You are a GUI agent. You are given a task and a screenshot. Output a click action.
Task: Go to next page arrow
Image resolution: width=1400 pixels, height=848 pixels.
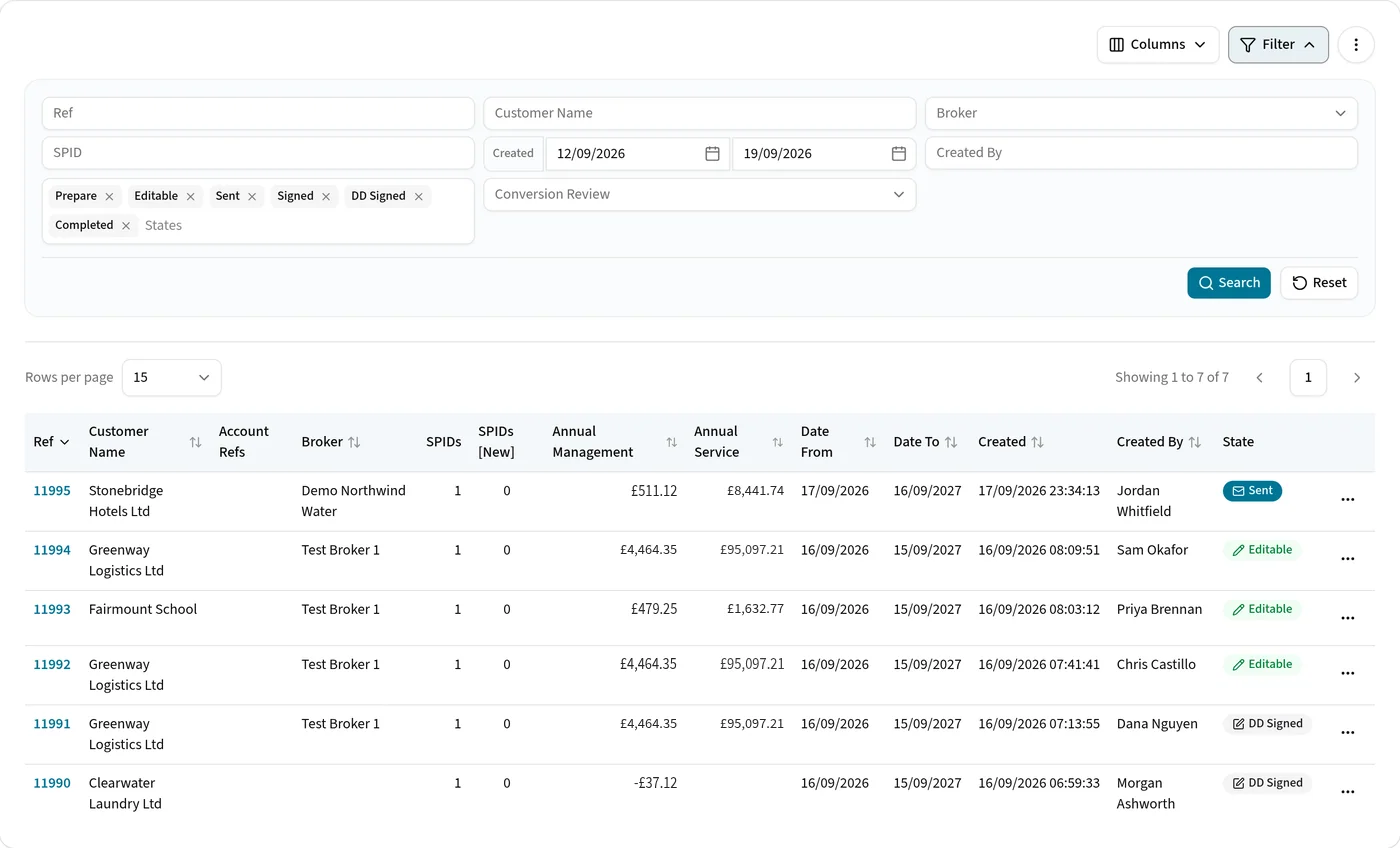[x=1357, y=378]
